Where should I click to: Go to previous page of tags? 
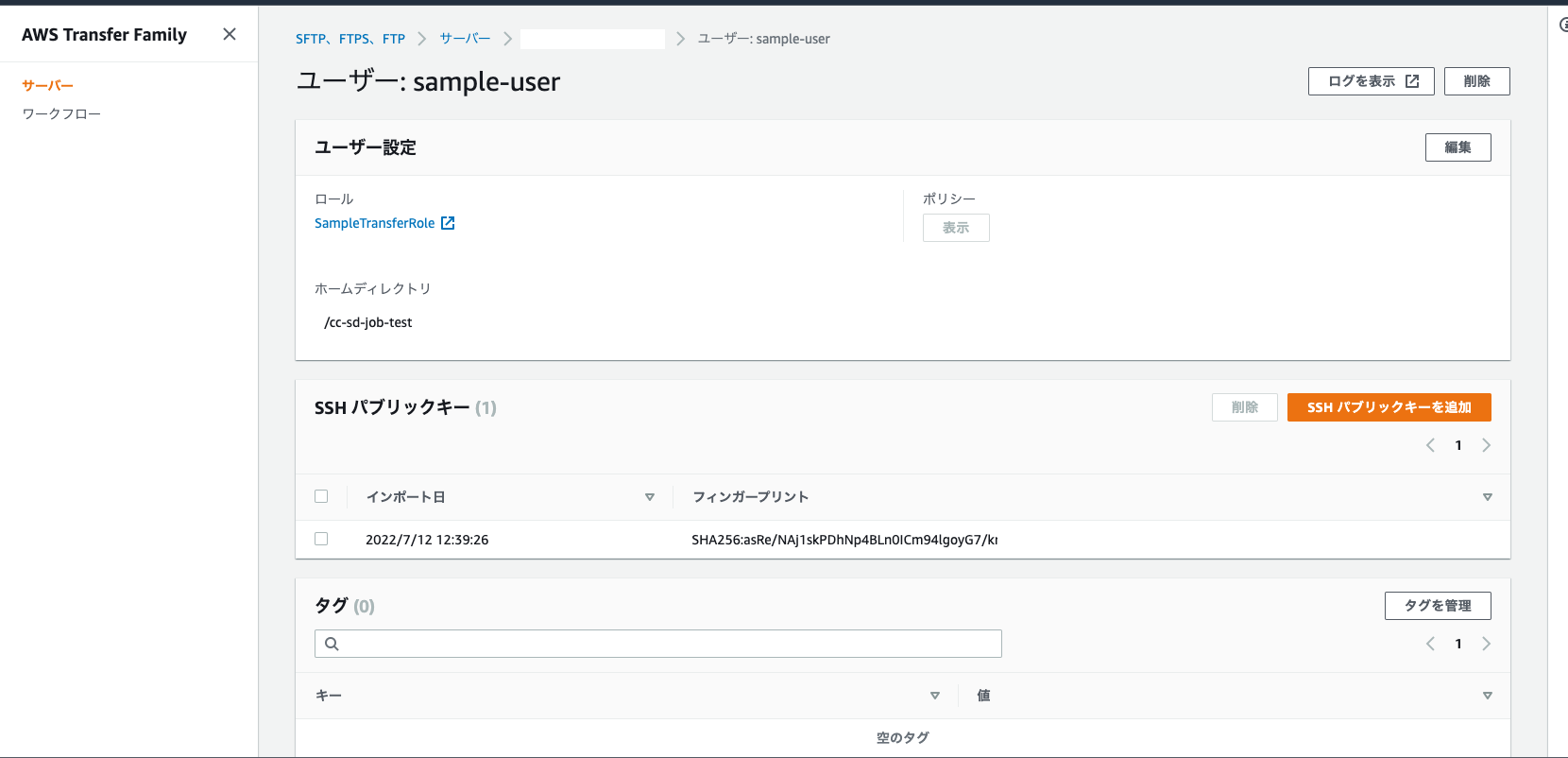(1430, 644)
